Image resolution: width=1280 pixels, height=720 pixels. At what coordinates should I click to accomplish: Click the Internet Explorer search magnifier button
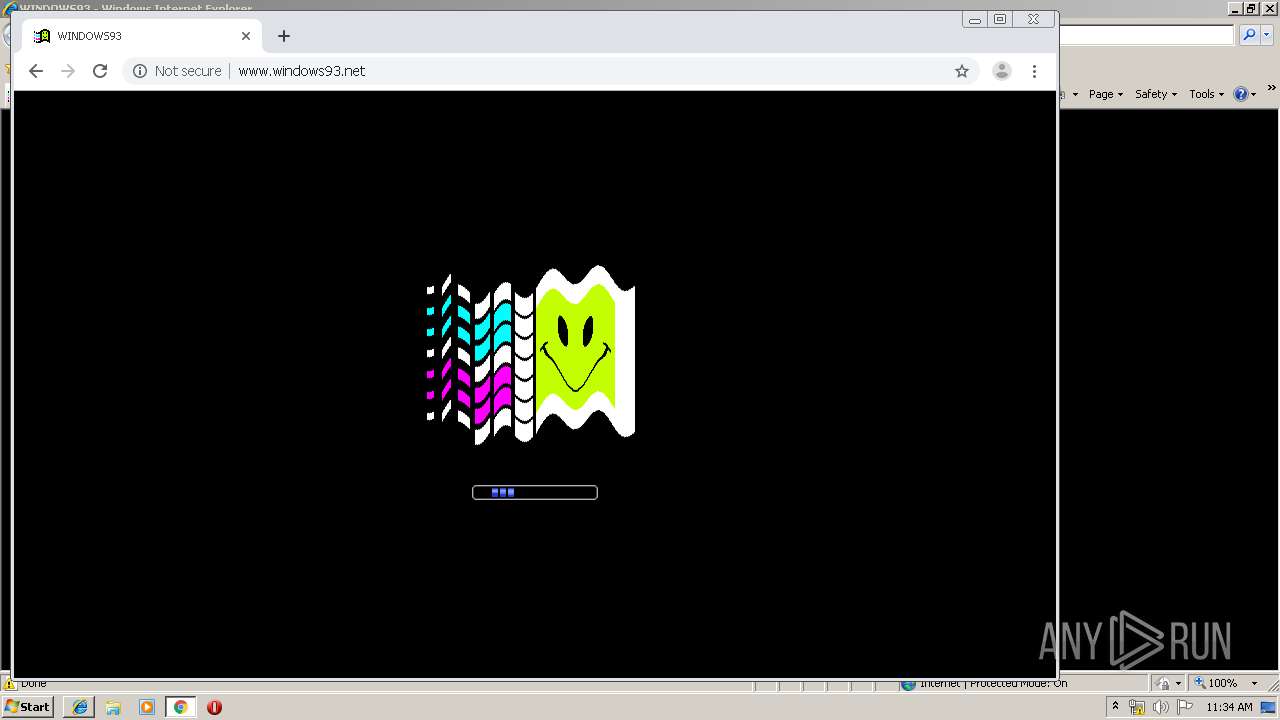click(x=1249, y=35)
